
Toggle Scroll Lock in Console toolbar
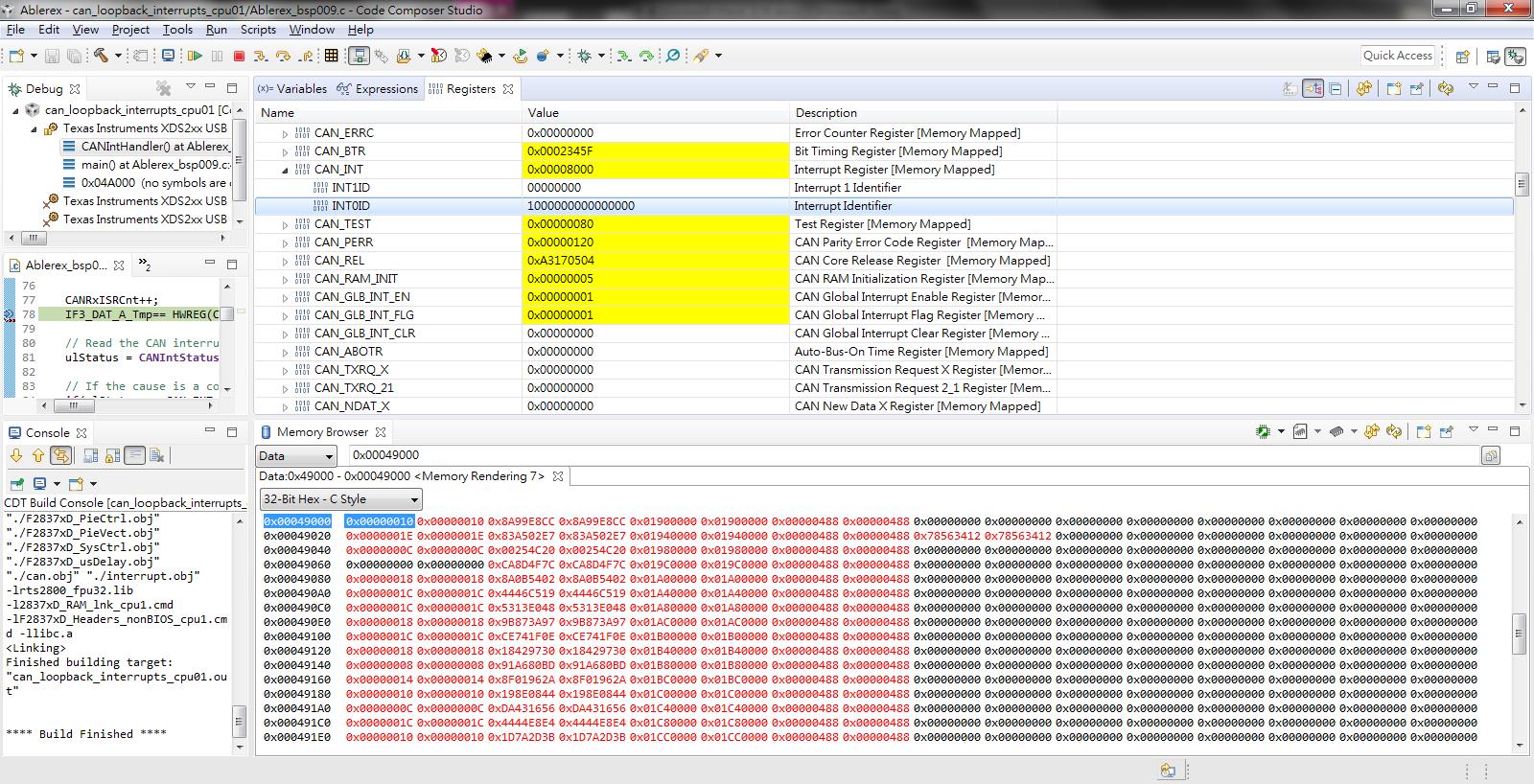pyautogui.click(x=112, y=456)
